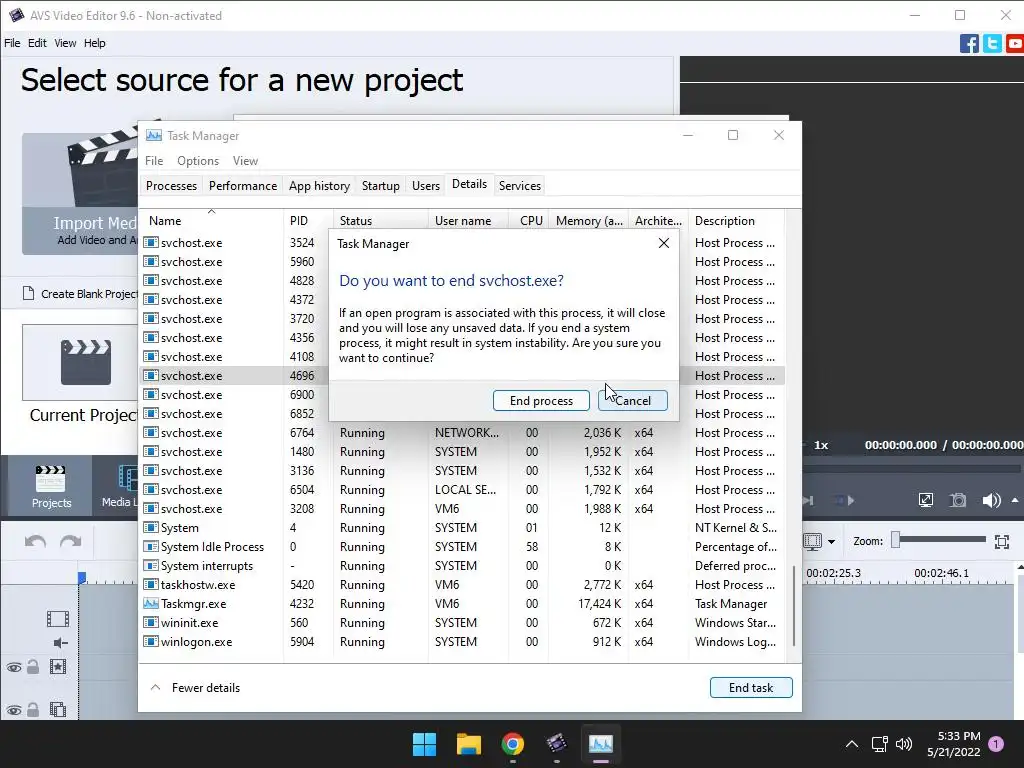Open AVS Video Editor Edit menu
Viewport: 1024px width, 768px height.
(37, 43)
